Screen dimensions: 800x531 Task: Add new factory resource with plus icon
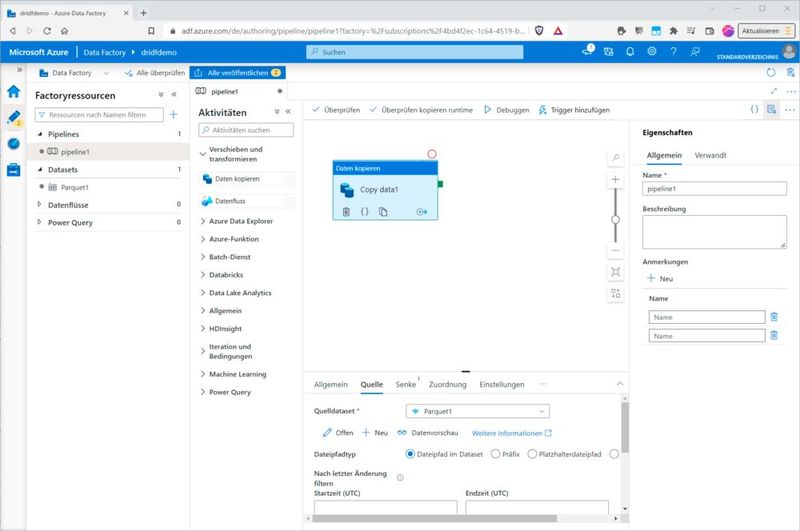pos(173,114)
